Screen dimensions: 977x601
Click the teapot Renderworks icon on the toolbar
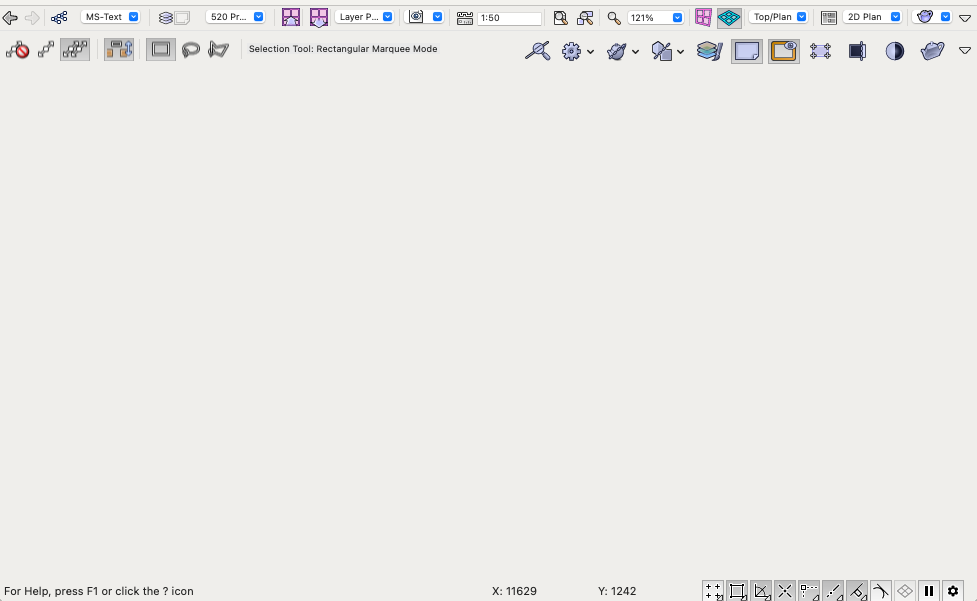pyautogui.click(x=923, y=16)
